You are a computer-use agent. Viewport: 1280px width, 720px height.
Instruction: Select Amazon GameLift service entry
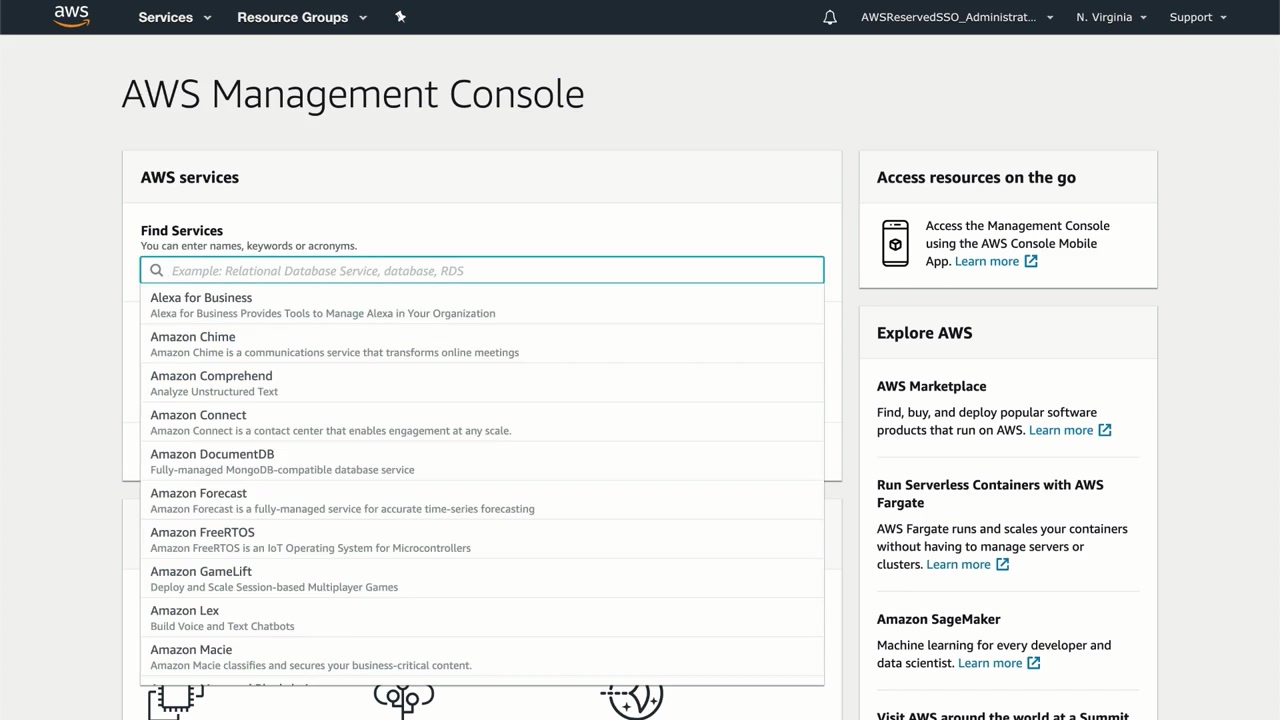pos(482,578)
